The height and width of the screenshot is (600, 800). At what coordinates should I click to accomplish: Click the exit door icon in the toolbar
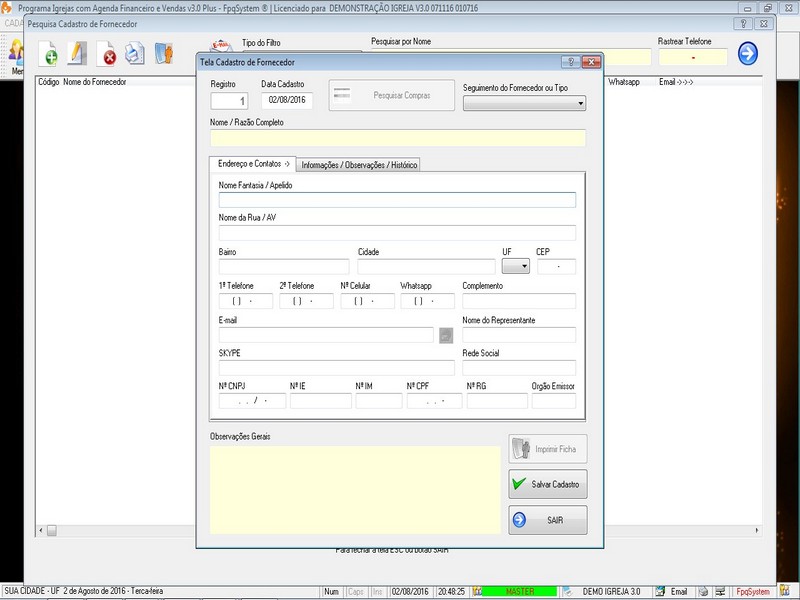(x=164, y=54)
